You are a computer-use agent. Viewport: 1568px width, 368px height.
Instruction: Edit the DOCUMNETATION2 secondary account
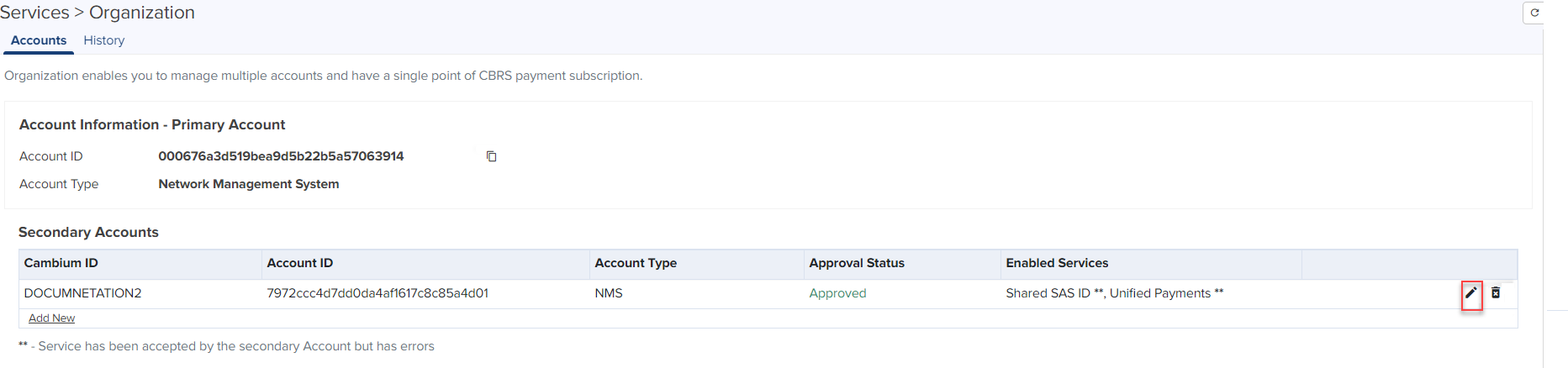(x=1470, y=293)
